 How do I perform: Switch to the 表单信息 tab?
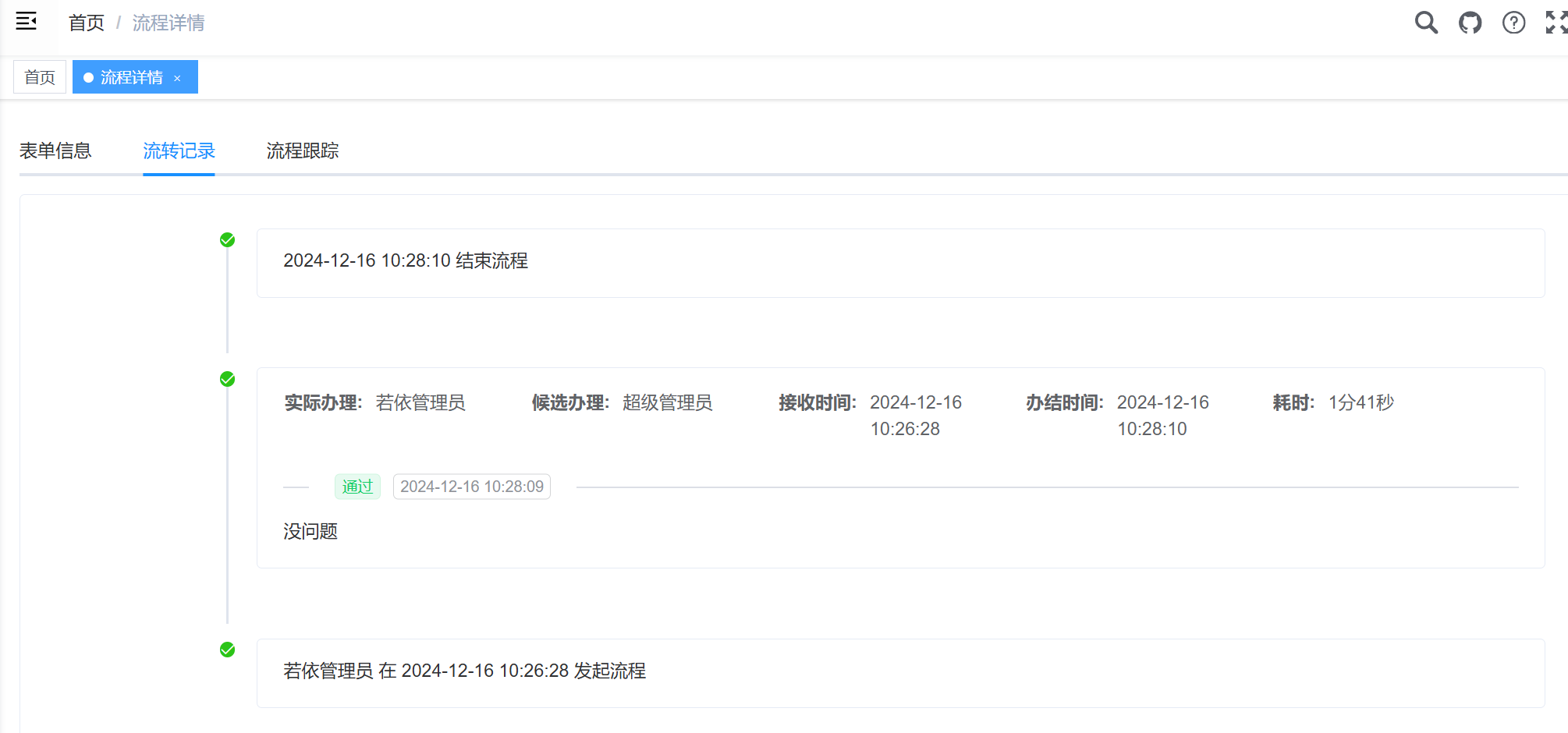coord(55,151)
